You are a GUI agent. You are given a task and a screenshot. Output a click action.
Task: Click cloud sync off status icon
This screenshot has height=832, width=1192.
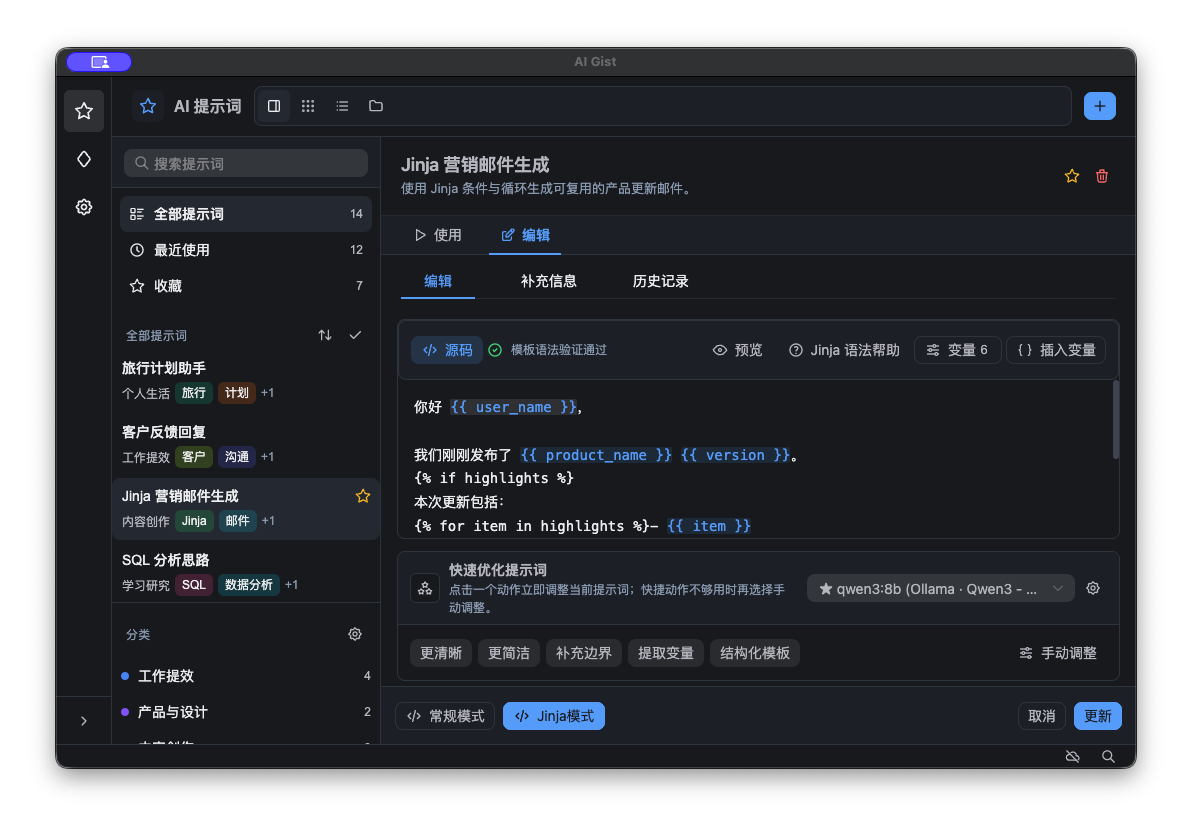1073,757
